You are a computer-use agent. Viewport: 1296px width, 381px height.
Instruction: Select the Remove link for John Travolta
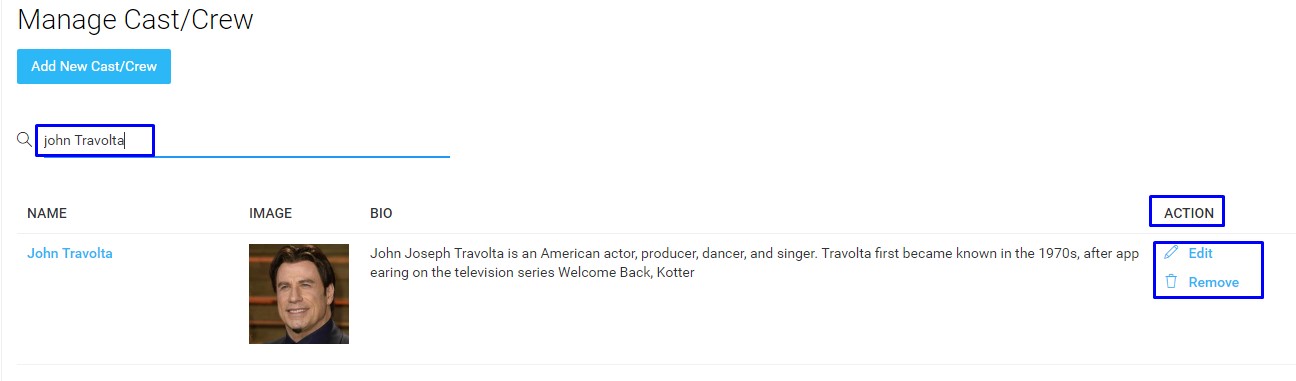click(x=1213, y=282)
